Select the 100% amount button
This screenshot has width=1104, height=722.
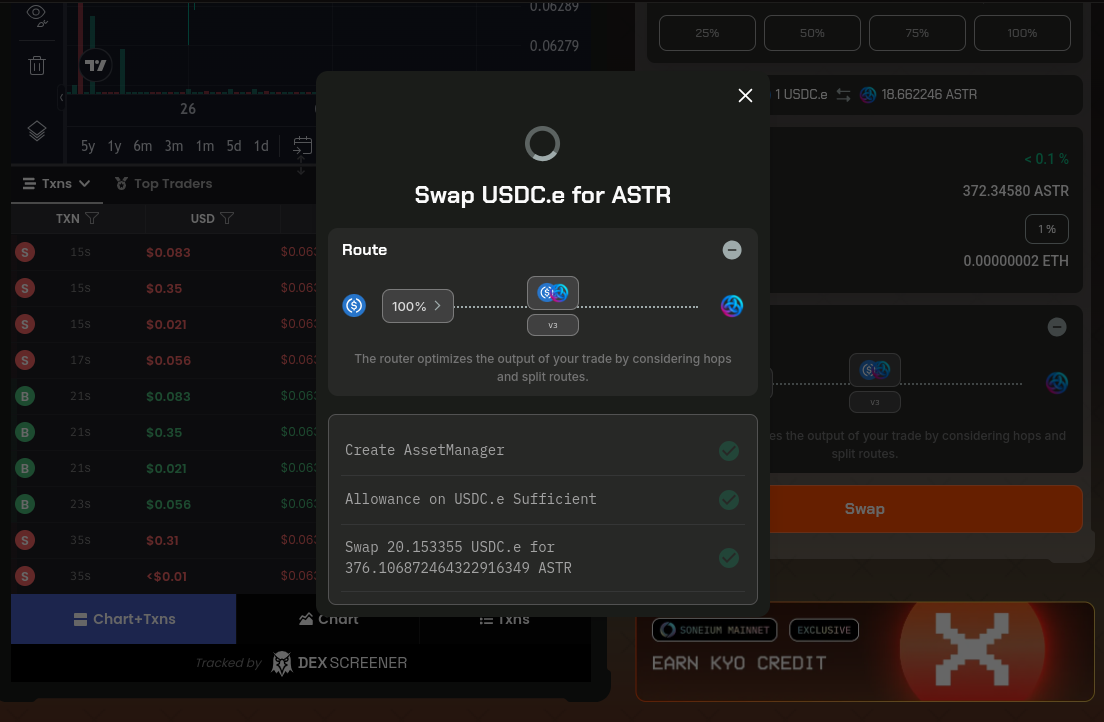pos(1022,33)
